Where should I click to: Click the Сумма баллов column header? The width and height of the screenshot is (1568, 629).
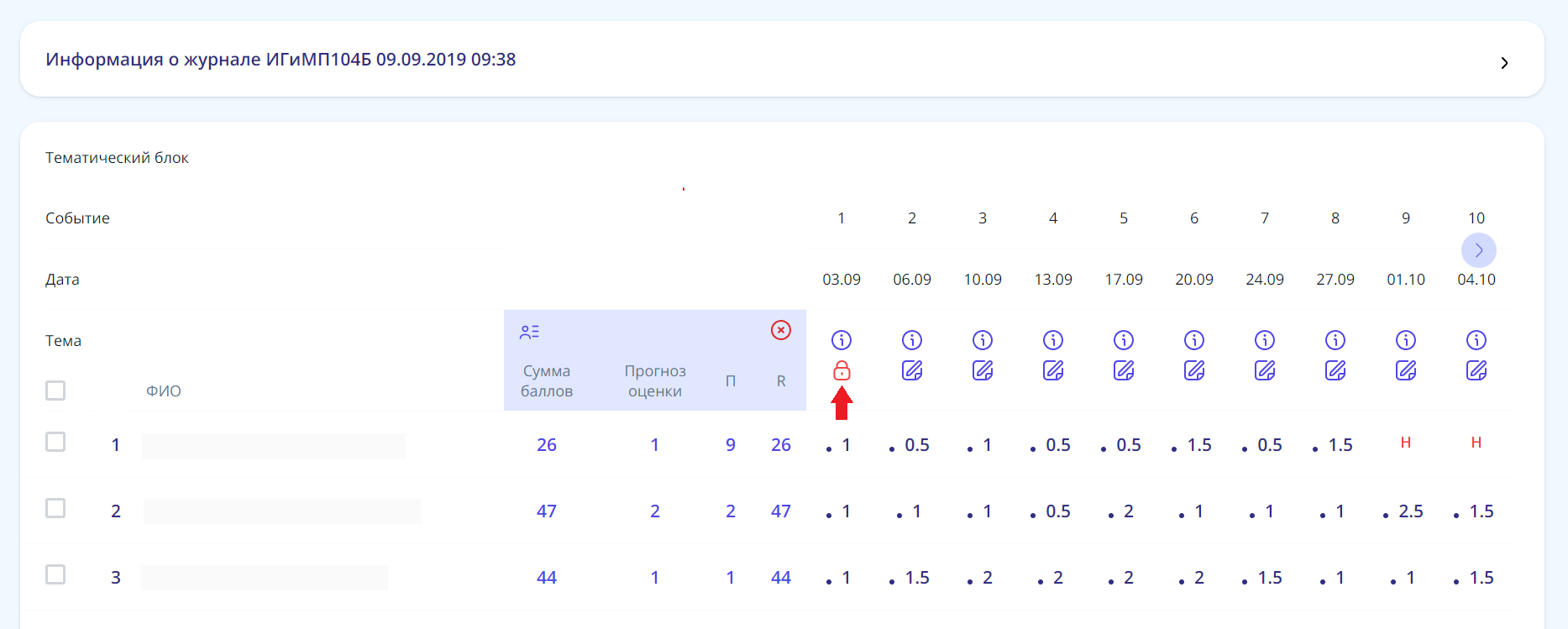(547, 381)
